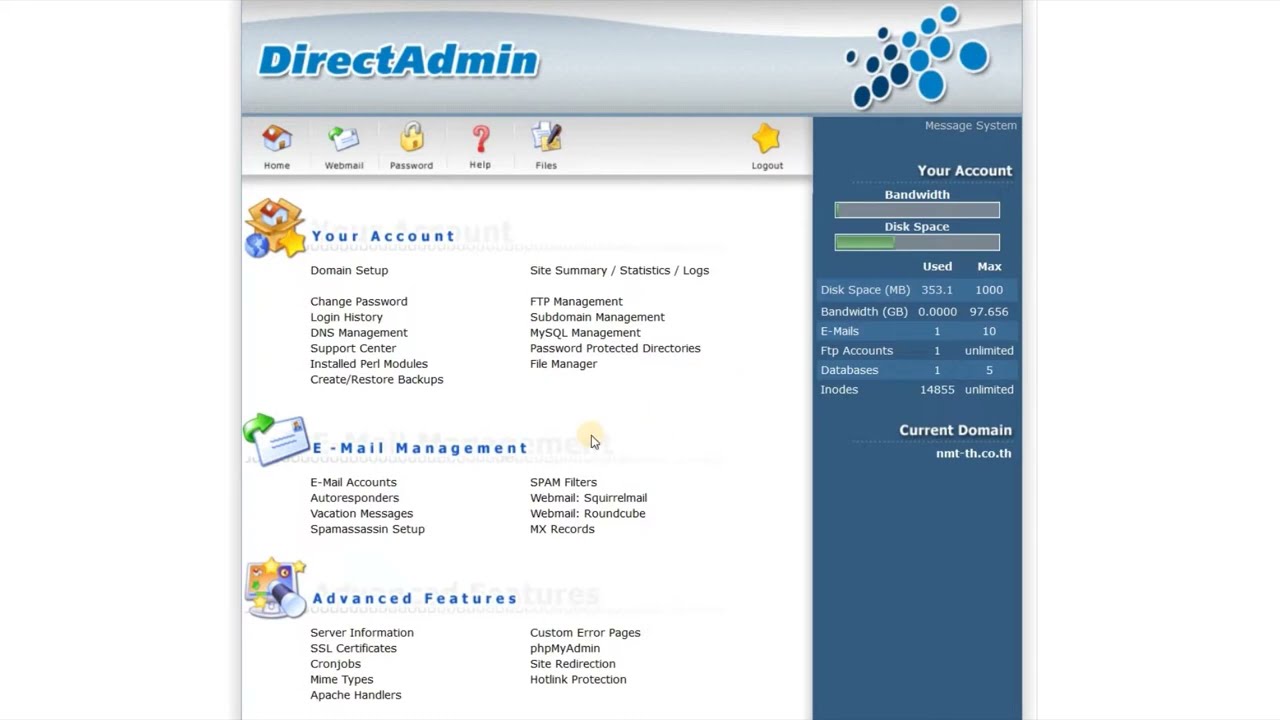Launch phpMyAdmin
This screenshot has height=720, width=1280.
point(565,648)
